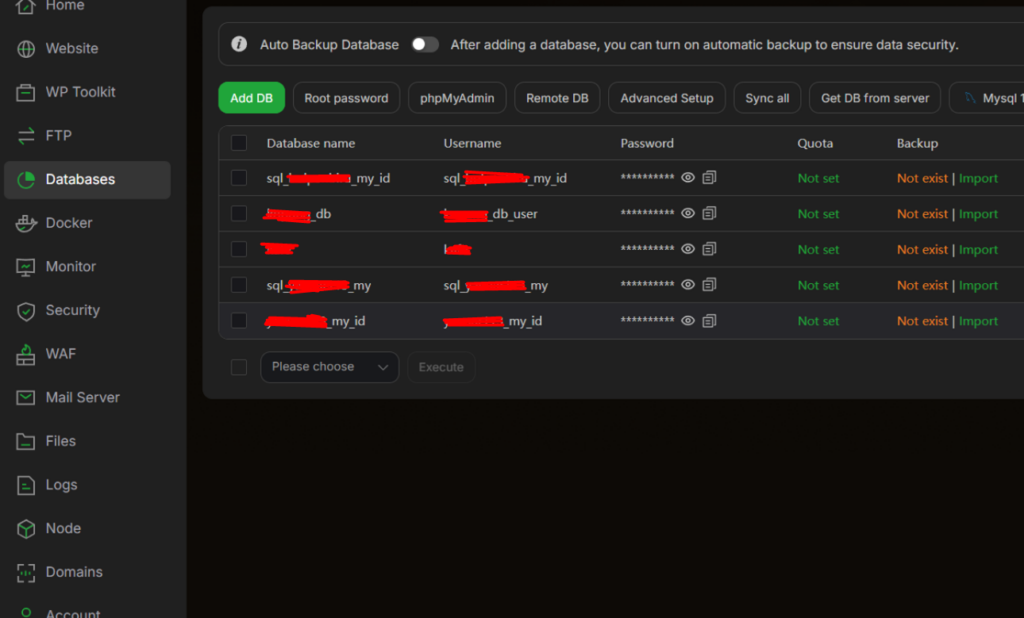Copy password of the sql_..._my row
Screen dimensions: 1024x618
(709, 284)
